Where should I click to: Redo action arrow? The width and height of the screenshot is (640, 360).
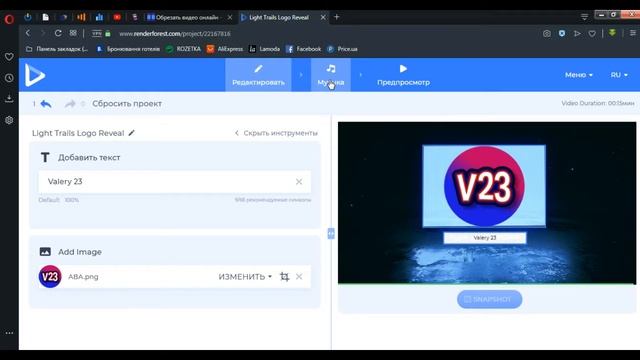click(x=70, y=104)
